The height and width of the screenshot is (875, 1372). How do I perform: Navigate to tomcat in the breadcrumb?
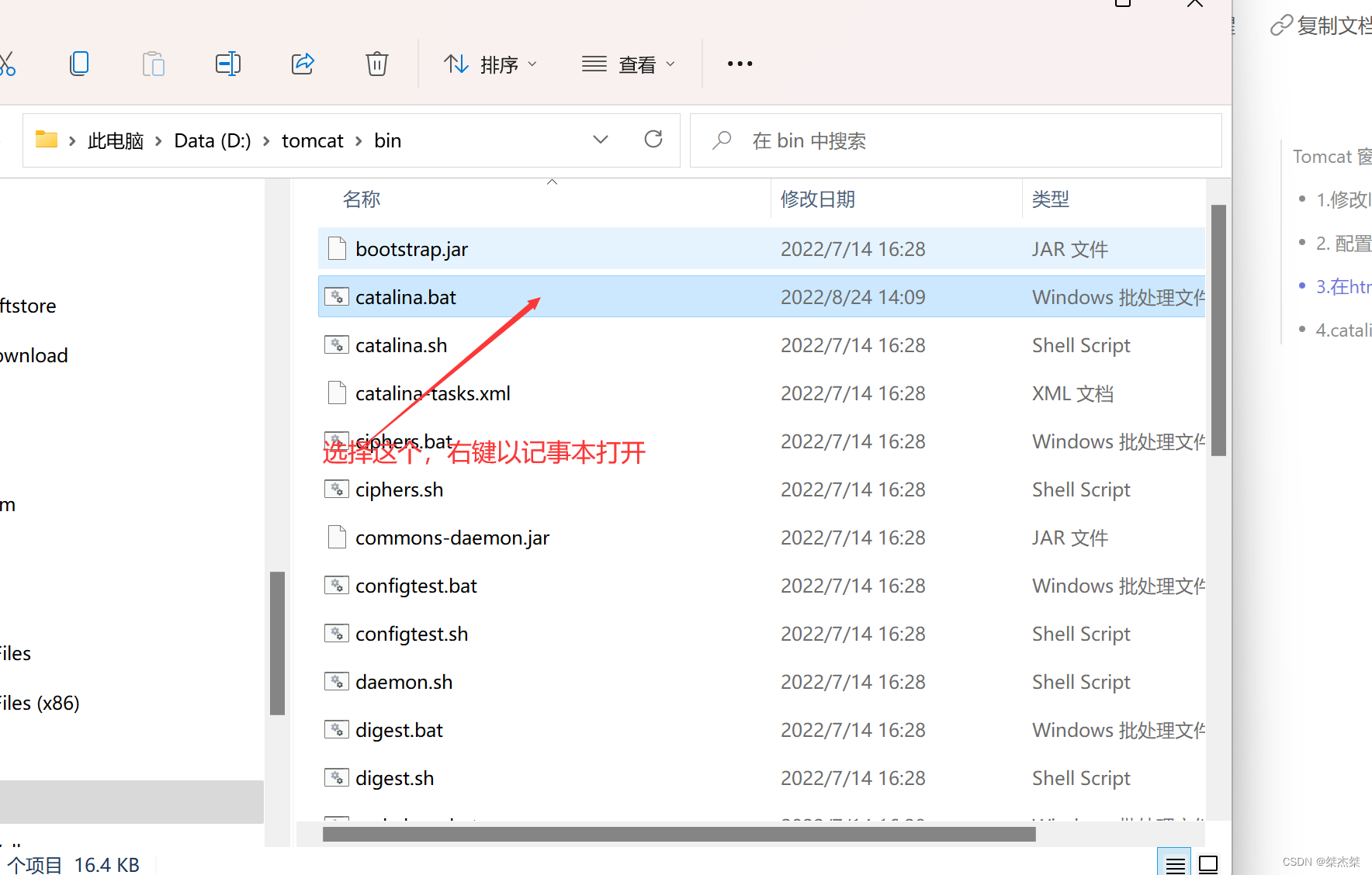pos(313,140)
